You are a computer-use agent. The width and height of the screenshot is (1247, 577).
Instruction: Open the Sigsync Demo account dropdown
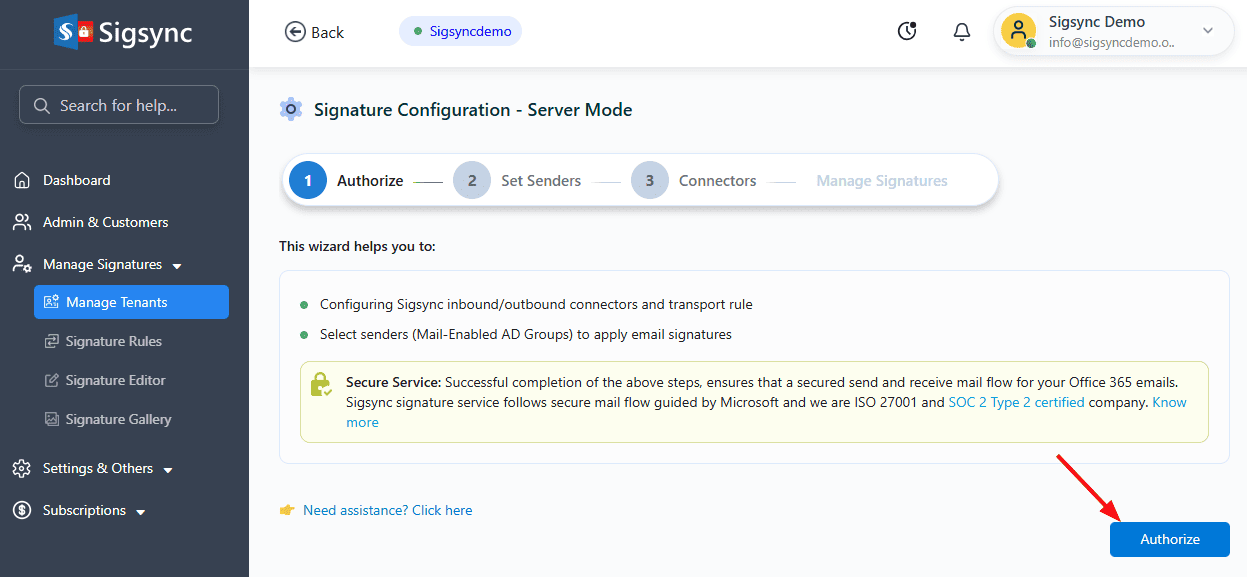pos(1207,31)
